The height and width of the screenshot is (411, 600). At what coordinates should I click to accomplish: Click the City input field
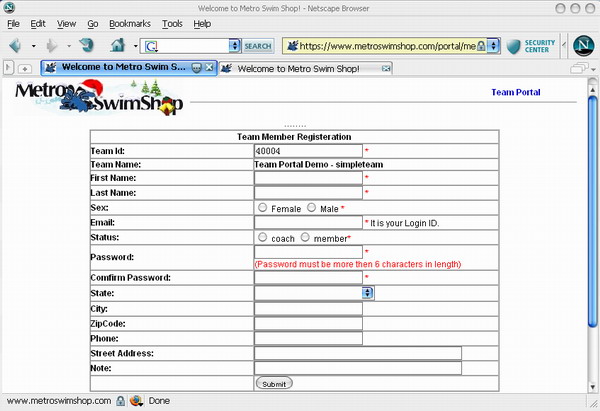(308, 308)
